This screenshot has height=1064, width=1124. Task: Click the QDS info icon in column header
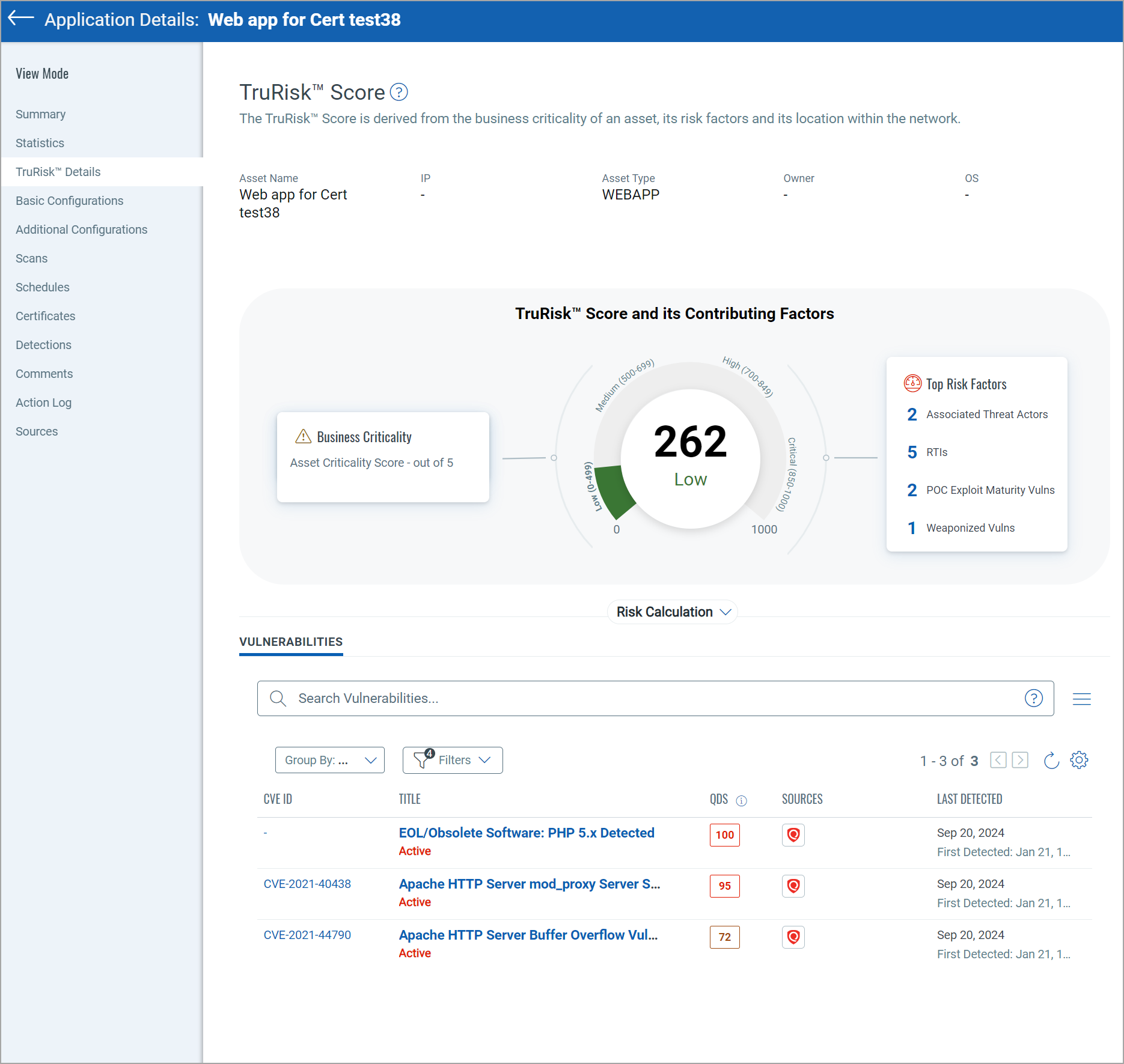pos(742,800)
